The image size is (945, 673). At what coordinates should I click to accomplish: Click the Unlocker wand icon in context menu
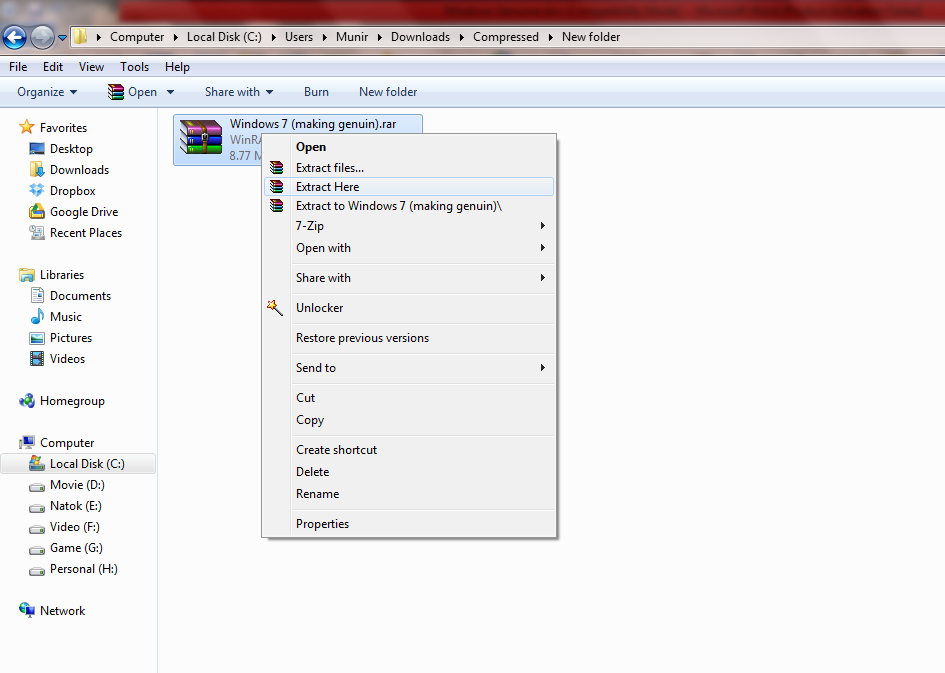(275, 308)
